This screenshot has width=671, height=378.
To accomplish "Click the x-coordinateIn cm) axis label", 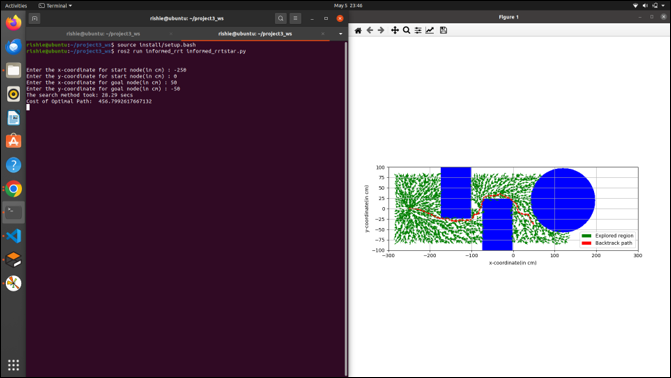I will [x=513, y=263].
